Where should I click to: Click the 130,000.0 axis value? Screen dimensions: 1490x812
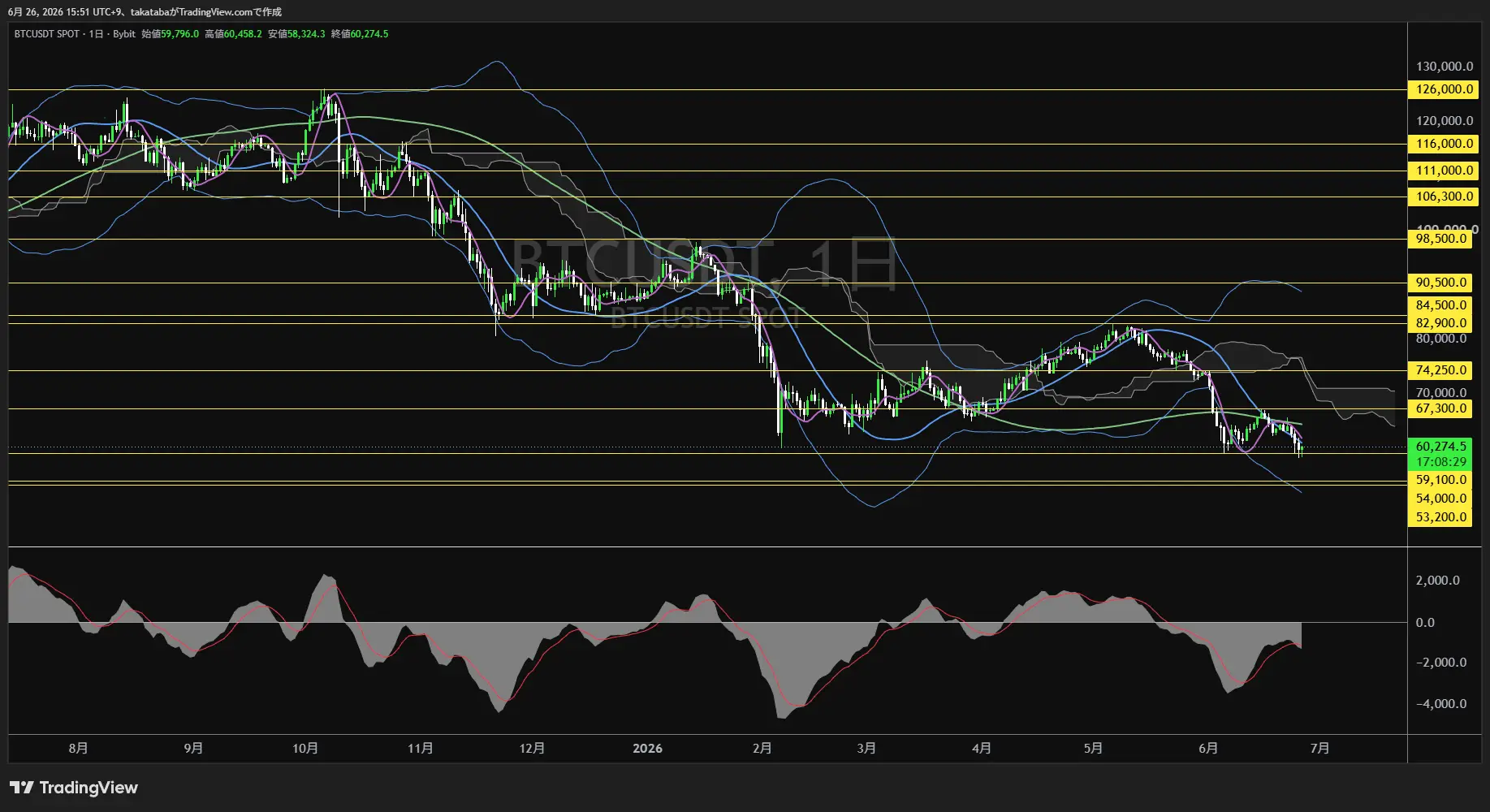coord(1445,67)
